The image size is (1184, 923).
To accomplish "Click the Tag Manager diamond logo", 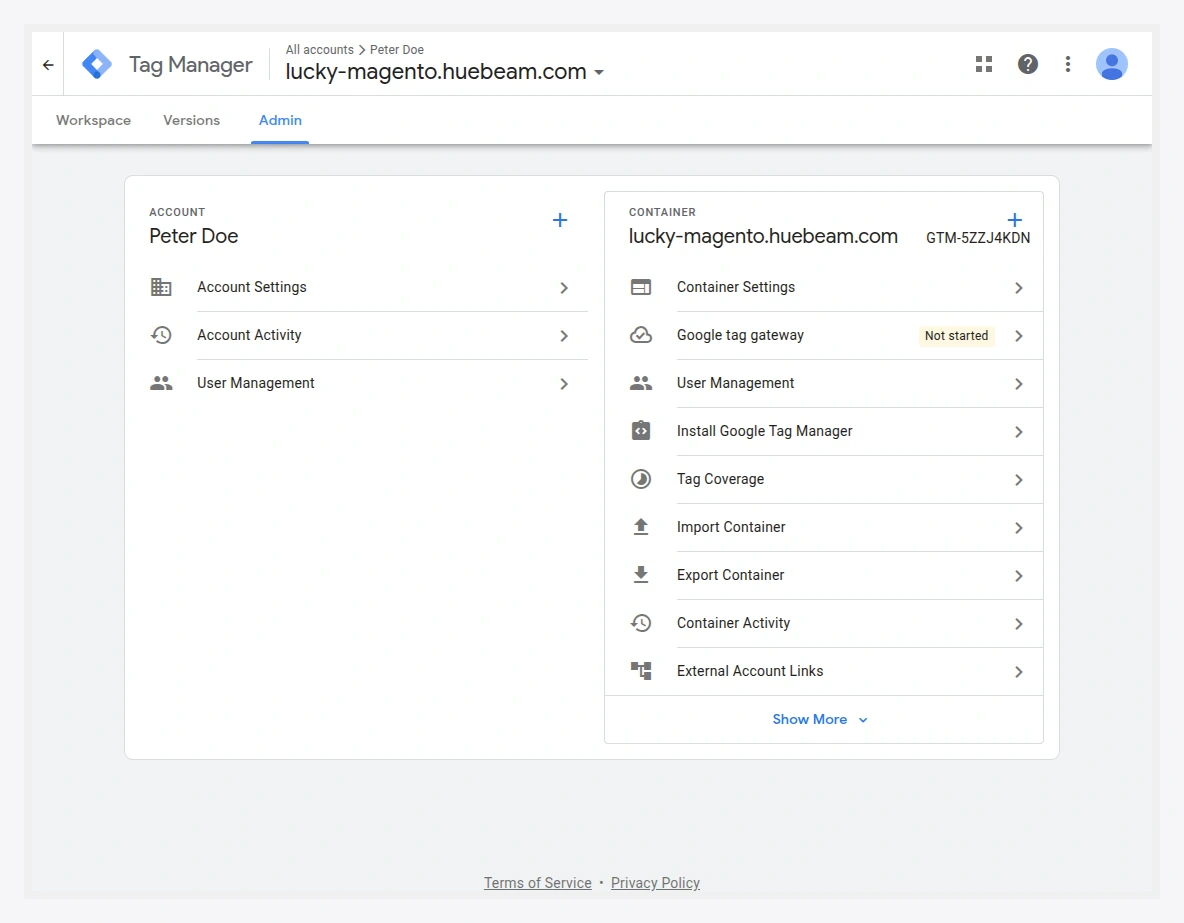I will (x=97, y=64).
